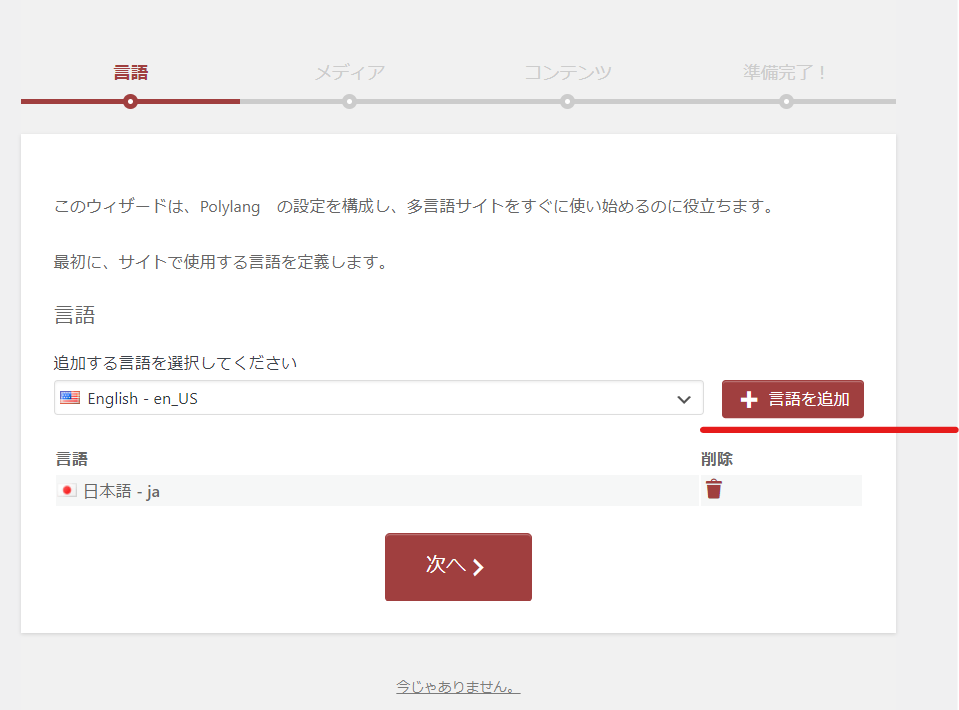Click the 準備完了！ step circle marker
Image resolution: width=959 pixels, height=710 pixels.
point(786,101)
